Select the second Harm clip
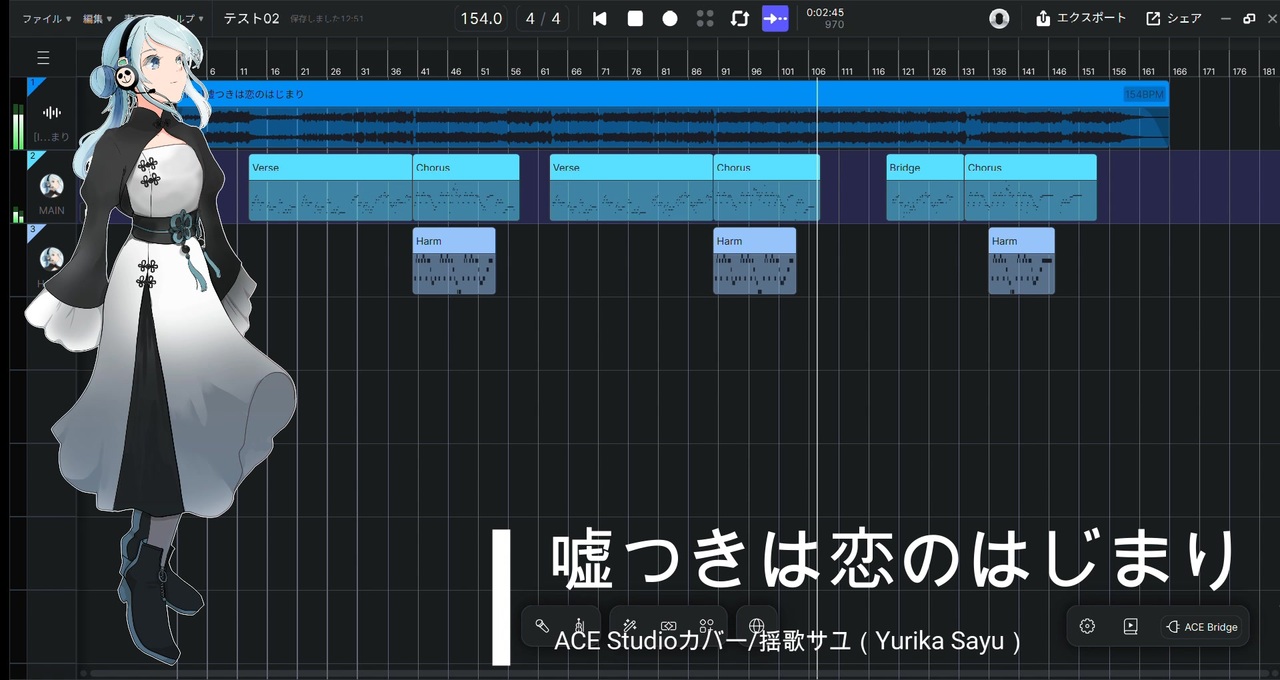The width and height of the screenshot is (1280, 680). 755,261
